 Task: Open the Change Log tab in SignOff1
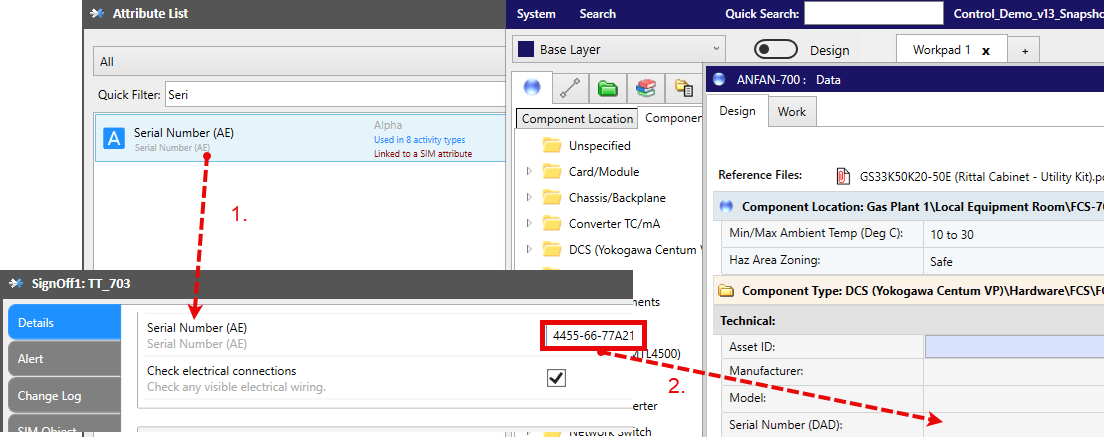pos(64,395)
